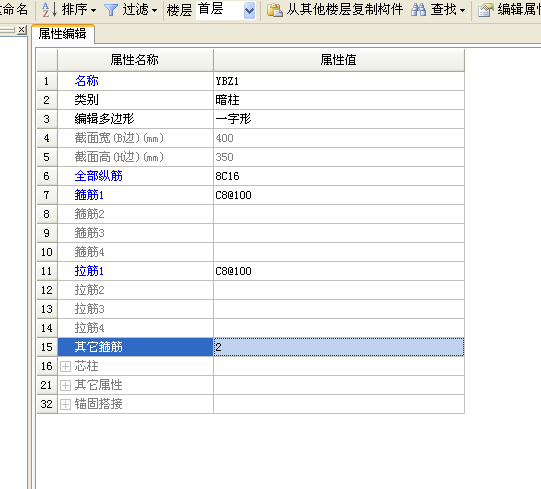Click the 截面高(H边) value 350
The image size is (541, 489).
tap(339, 157)
